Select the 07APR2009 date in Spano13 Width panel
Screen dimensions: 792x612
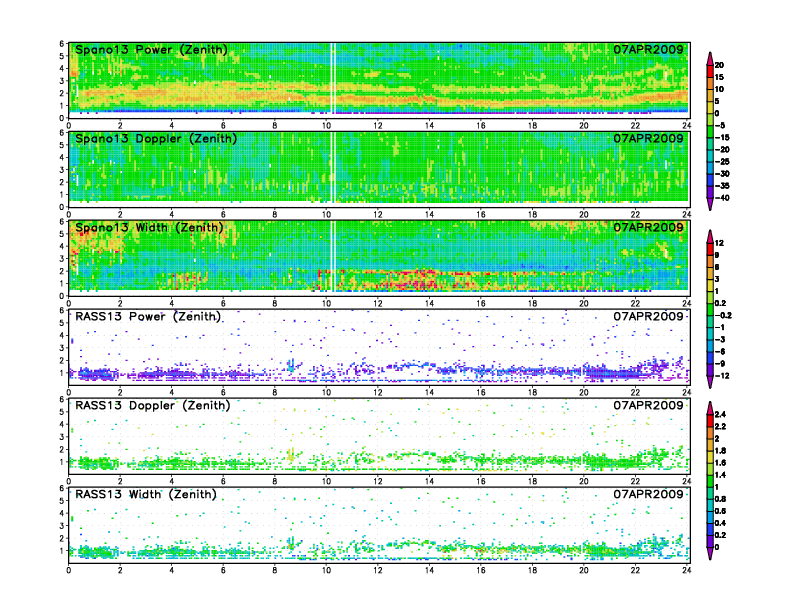pos(648,227)
